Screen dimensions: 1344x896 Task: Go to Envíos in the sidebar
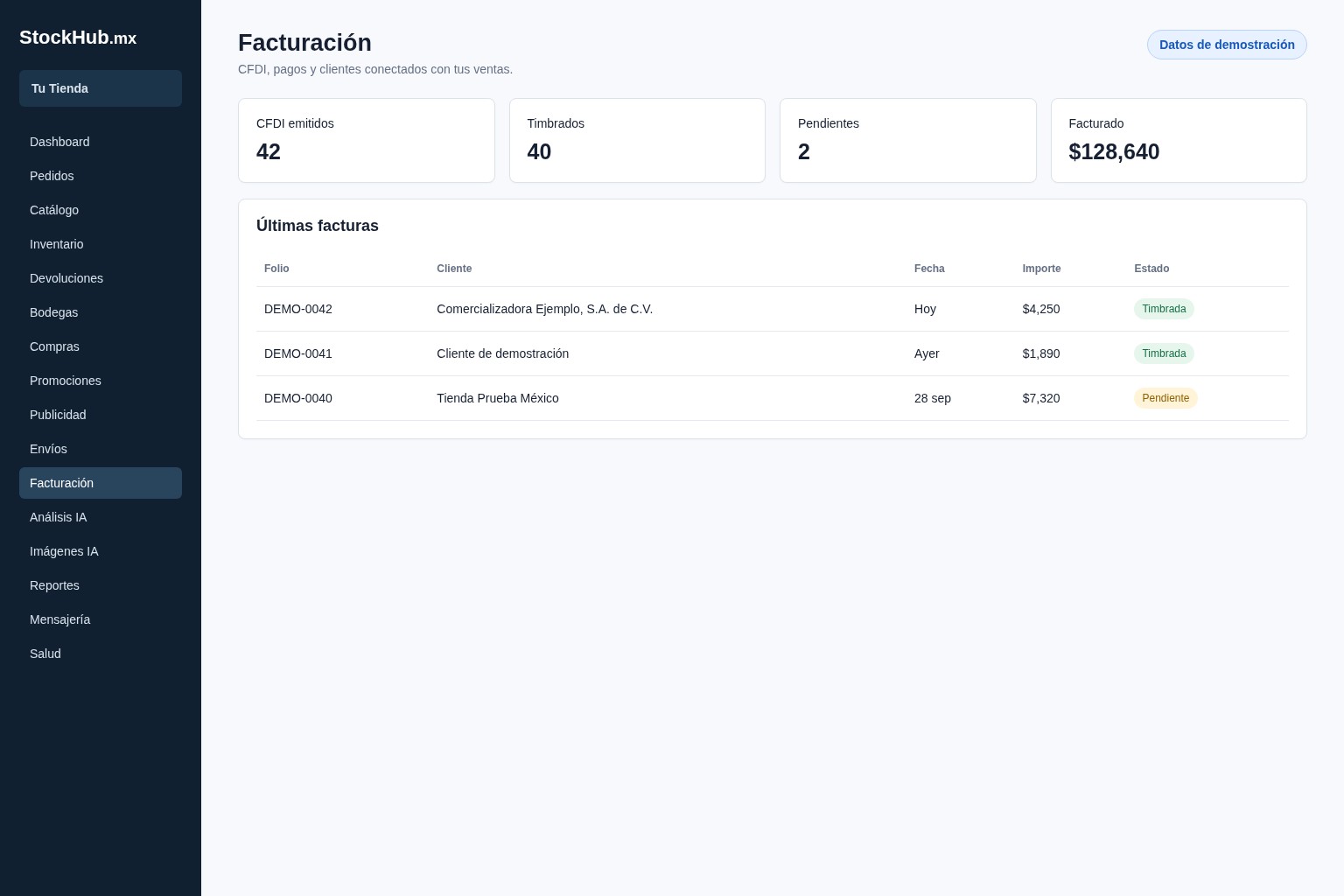[101, 449]
